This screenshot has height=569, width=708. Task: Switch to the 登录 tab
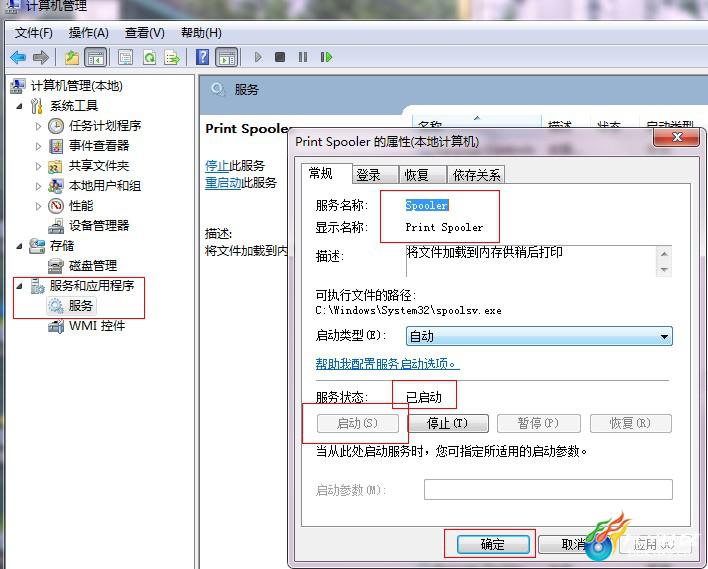click(x=375, y=175)
